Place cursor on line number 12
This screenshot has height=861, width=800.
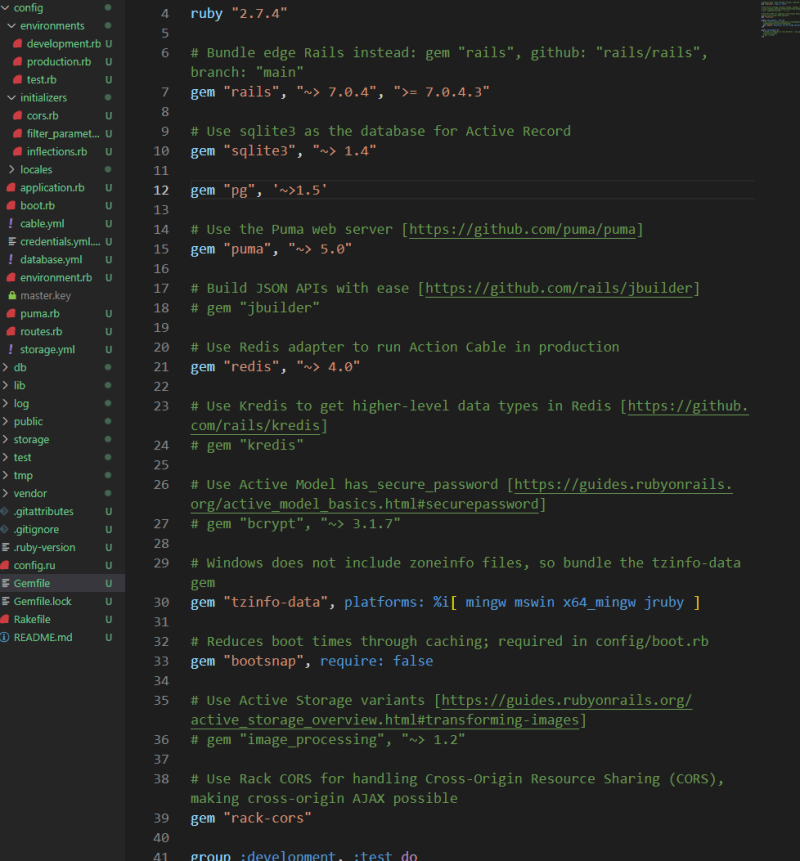pyautogui.click(x=161, y=191)
